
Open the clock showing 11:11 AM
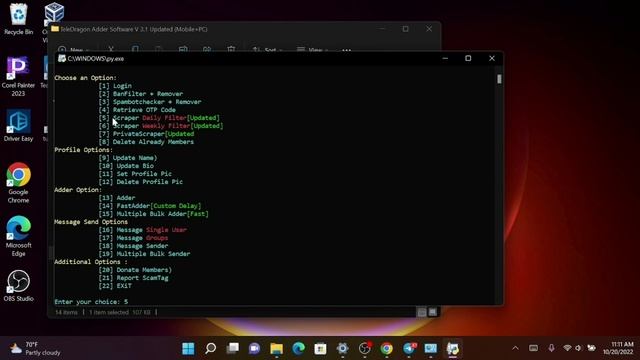[x=618, y=348]
